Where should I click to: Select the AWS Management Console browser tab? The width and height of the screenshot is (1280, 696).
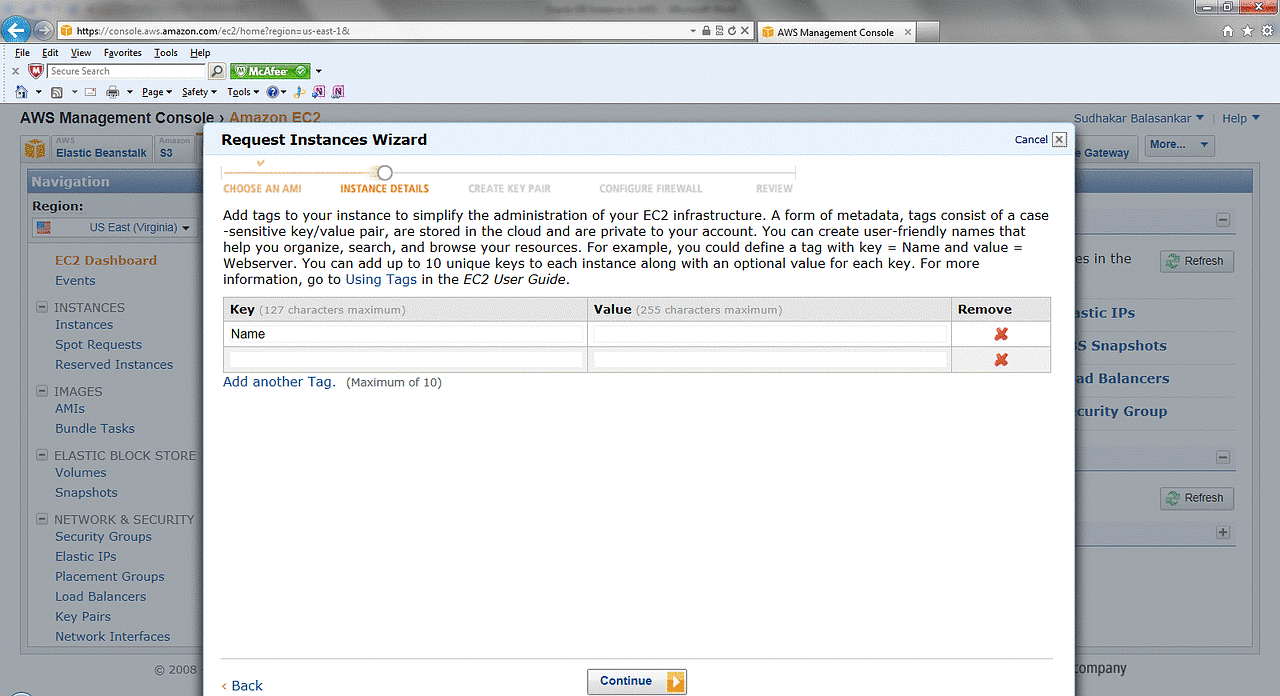(836, 32)
